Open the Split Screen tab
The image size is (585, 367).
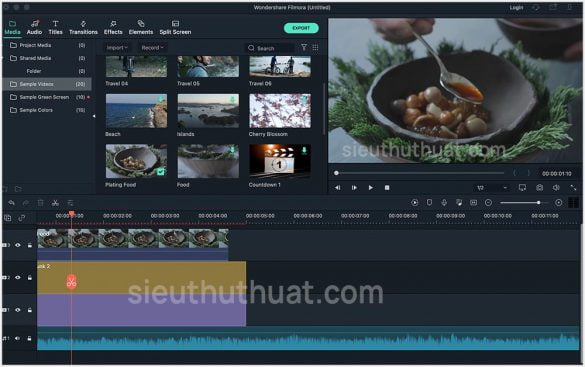pyautogui.click(x=175, y=28)
